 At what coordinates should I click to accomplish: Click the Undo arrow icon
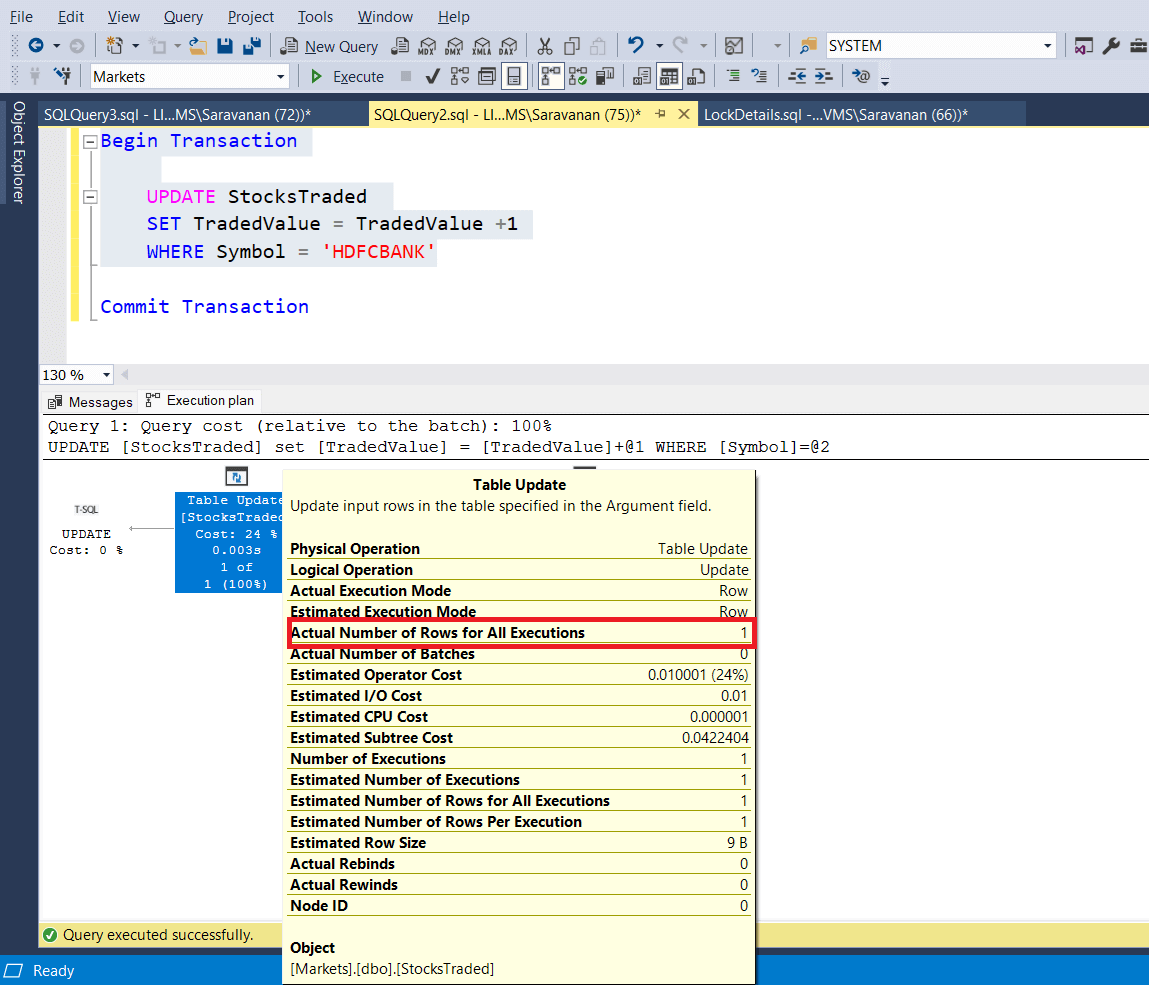point(634,46)
